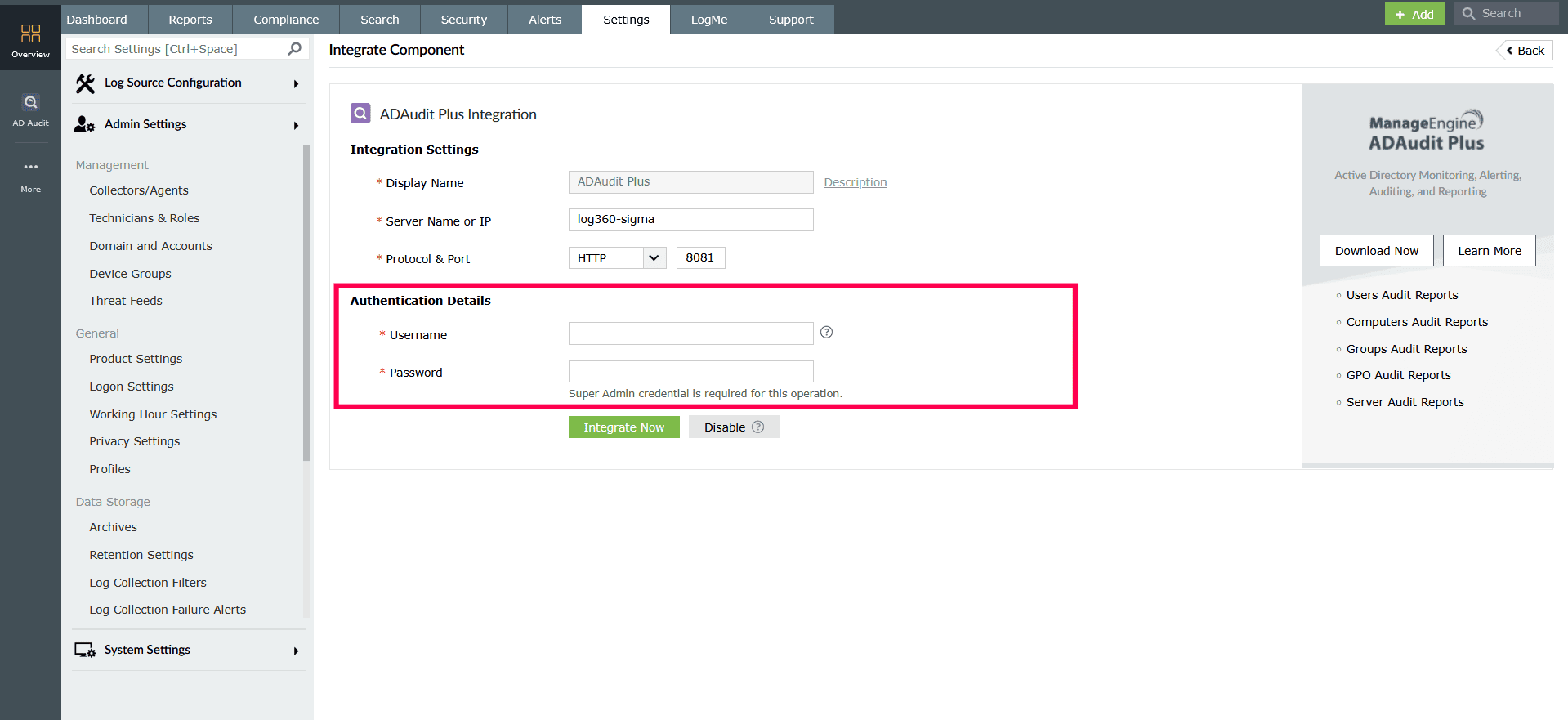Open the Overview apps grid icon
This screenshot has width=1568, height=720.
click(x=30, y=34)
